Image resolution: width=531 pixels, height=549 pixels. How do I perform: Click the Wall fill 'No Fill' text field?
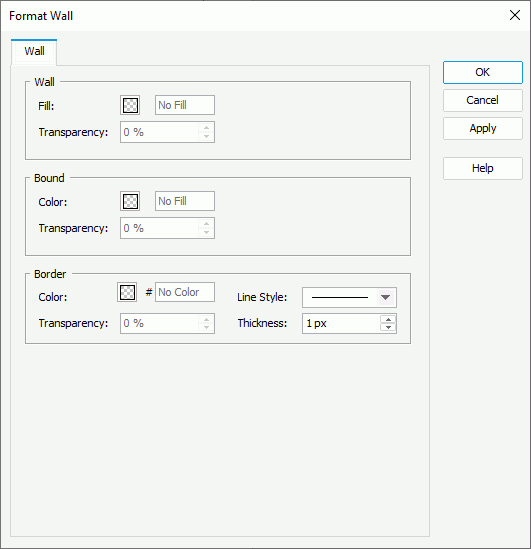[185, 105]
